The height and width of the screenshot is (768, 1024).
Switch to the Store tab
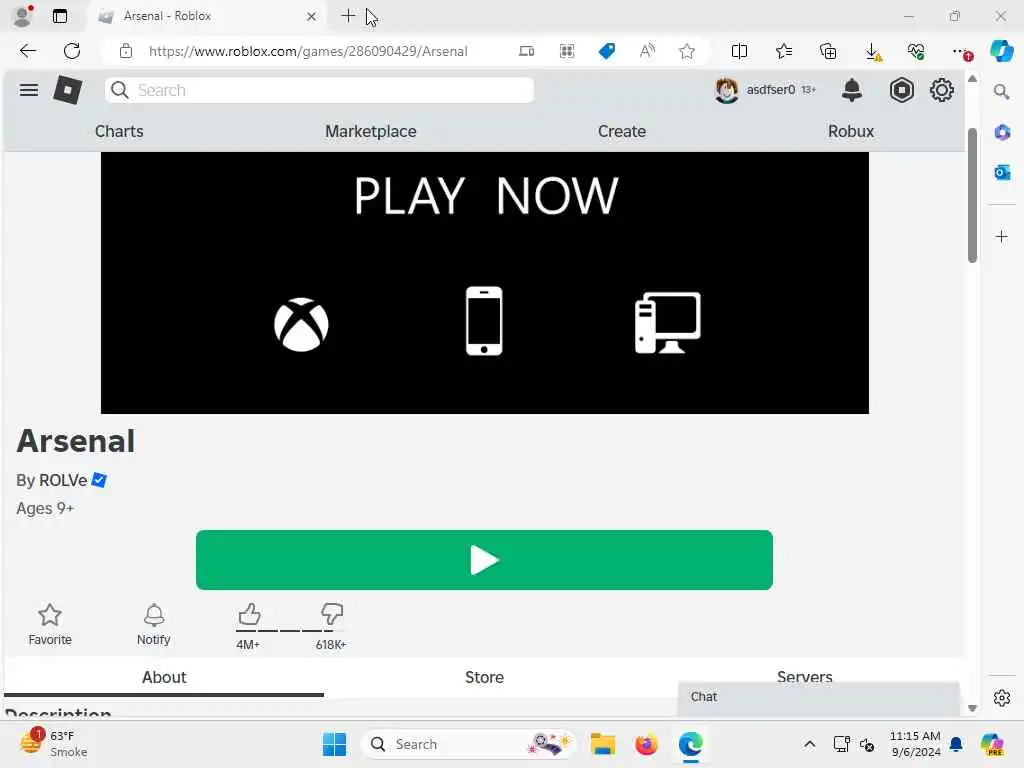pyautogui.click(x=484, y=677)
